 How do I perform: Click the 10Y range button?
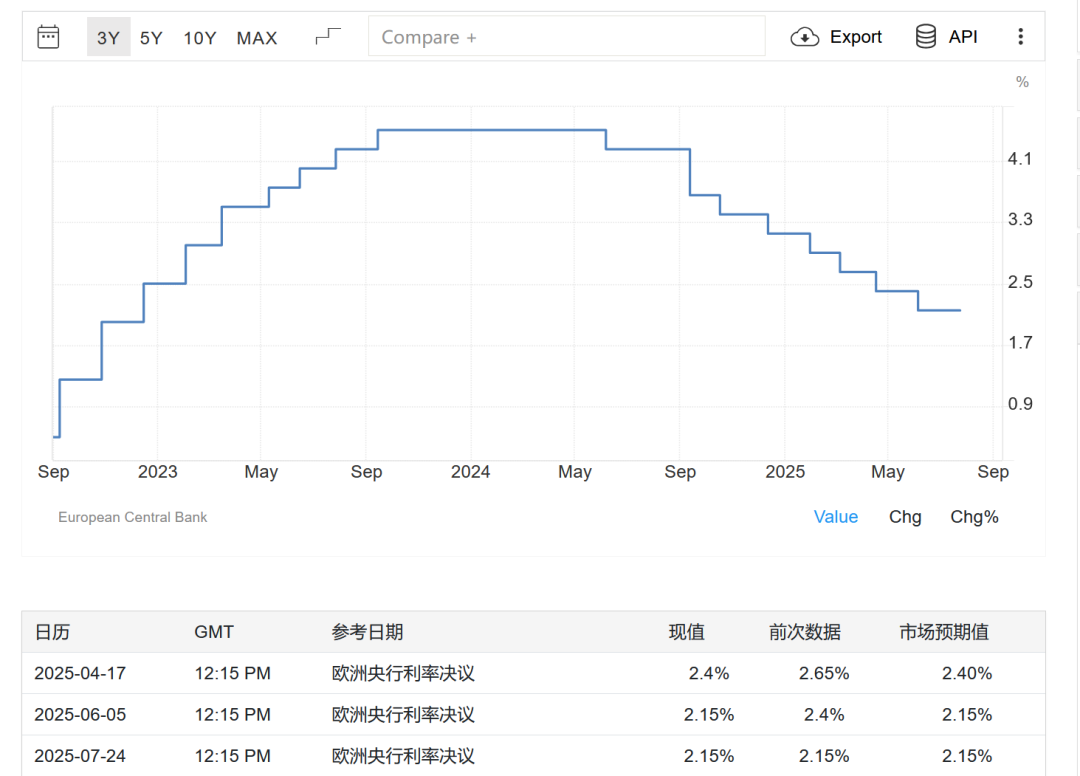tap(200, 37)
